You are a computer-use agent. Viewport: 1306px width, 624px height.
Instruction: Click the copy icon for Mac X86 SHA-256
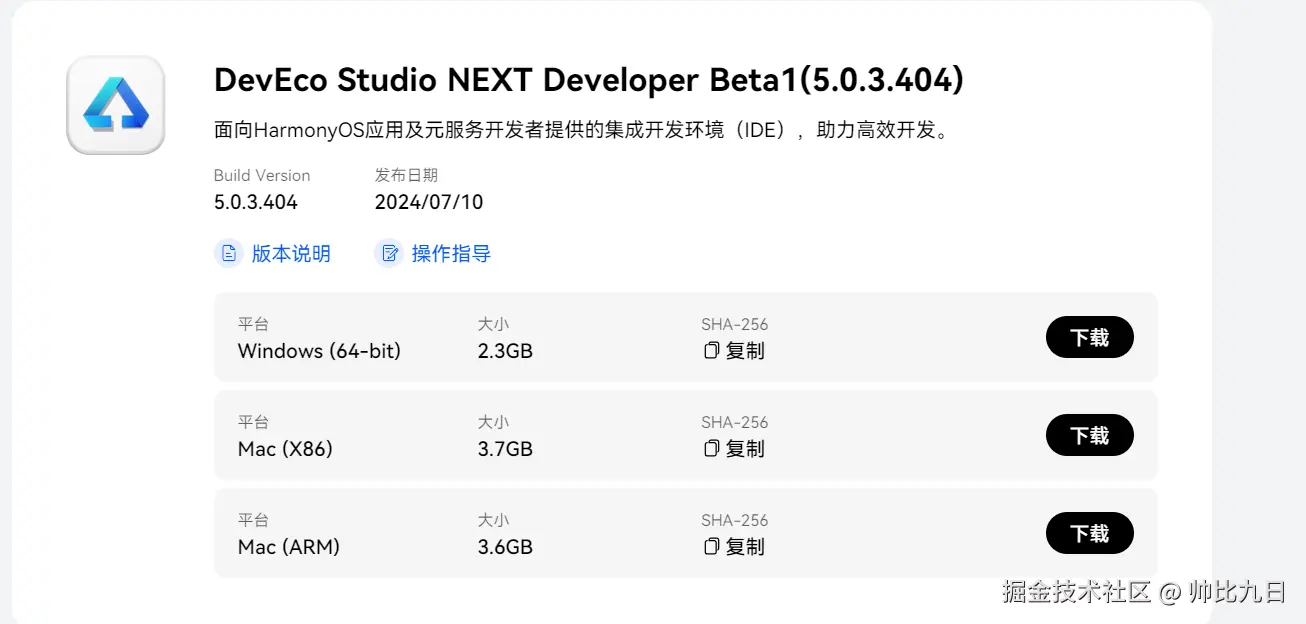coord(712,449)
